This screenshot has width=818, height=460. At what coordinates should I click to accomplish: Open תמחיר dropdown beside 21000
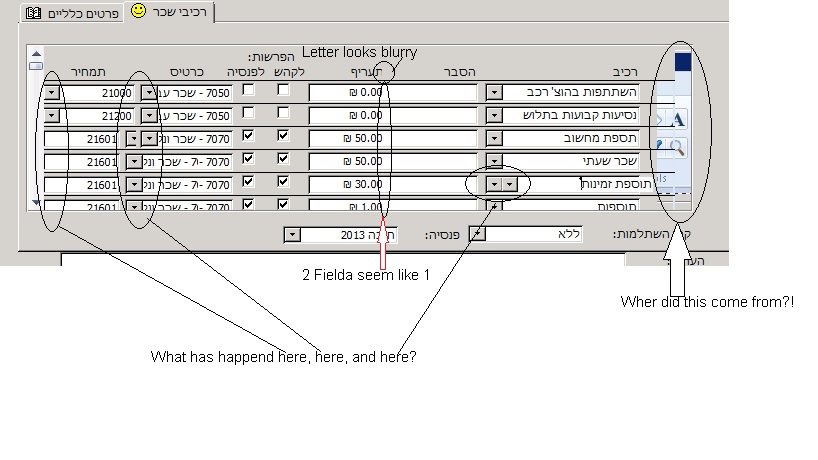(52, 93)
